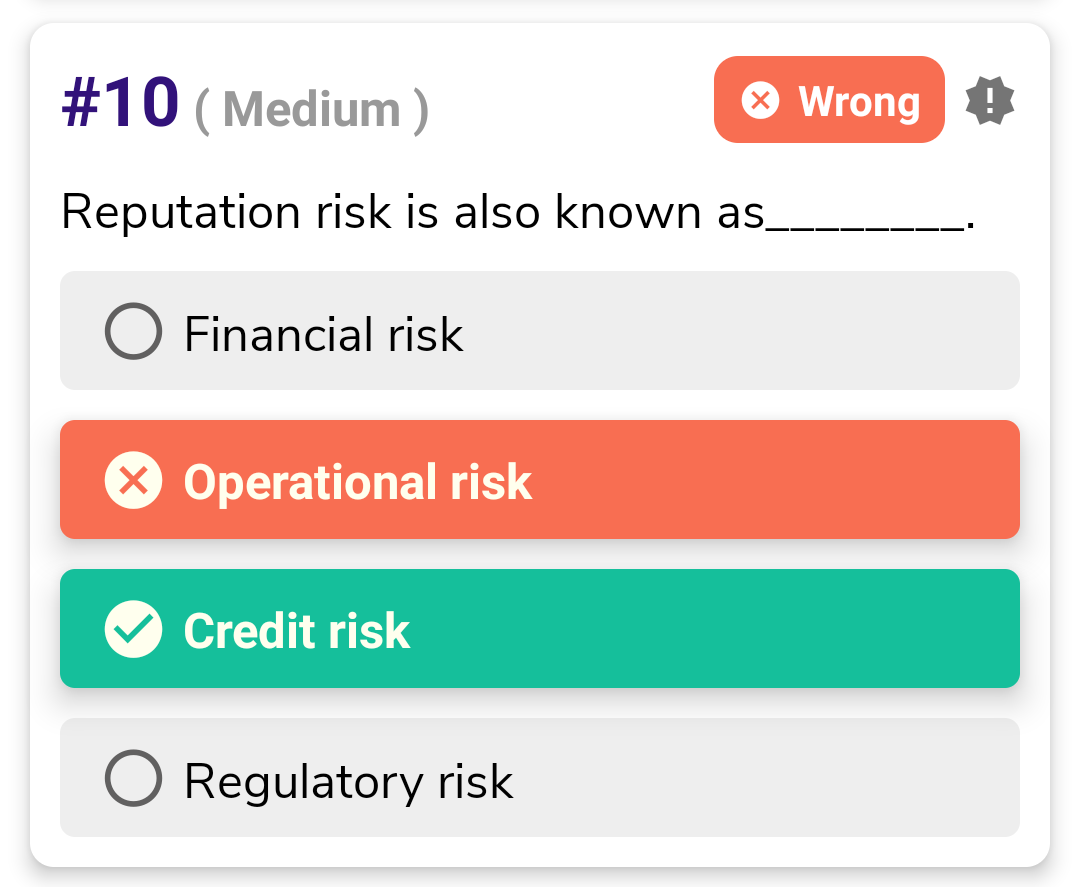Click the checkmark icon beside Credit risk
Viewport: 1079px width, 887px height.
[133, 630]
